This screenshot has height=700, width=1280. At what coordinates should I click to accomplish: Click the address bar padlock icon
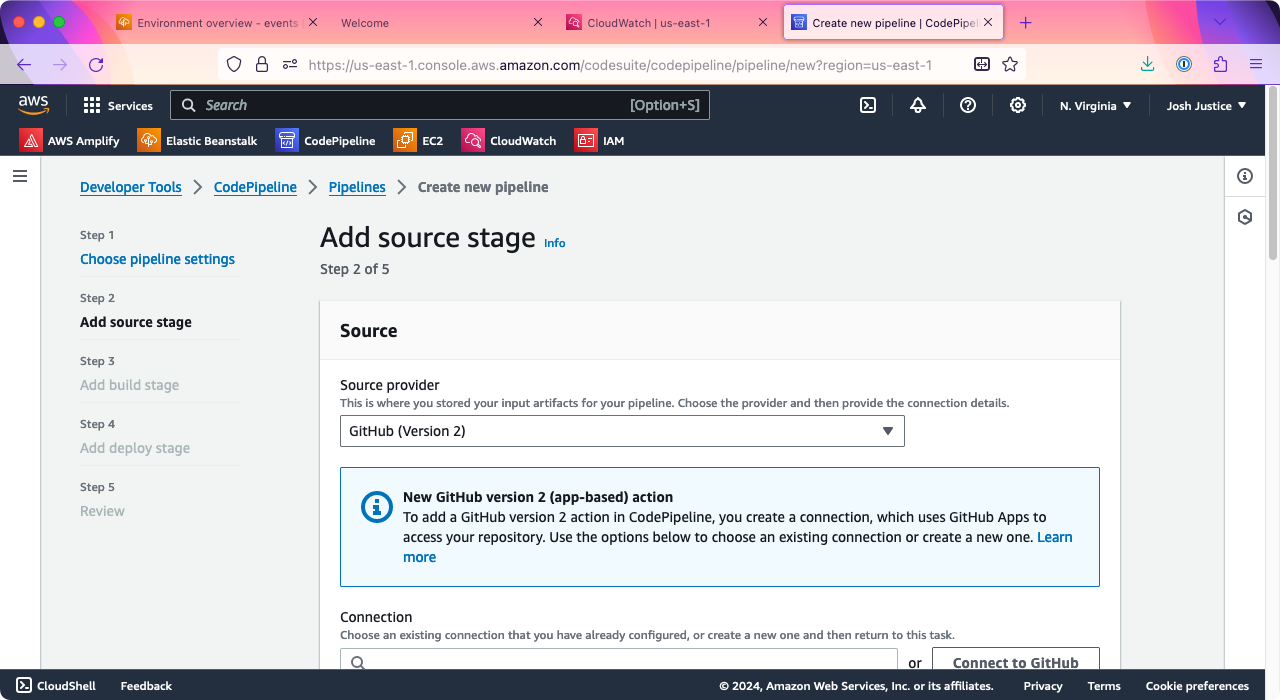pos(262,64)
